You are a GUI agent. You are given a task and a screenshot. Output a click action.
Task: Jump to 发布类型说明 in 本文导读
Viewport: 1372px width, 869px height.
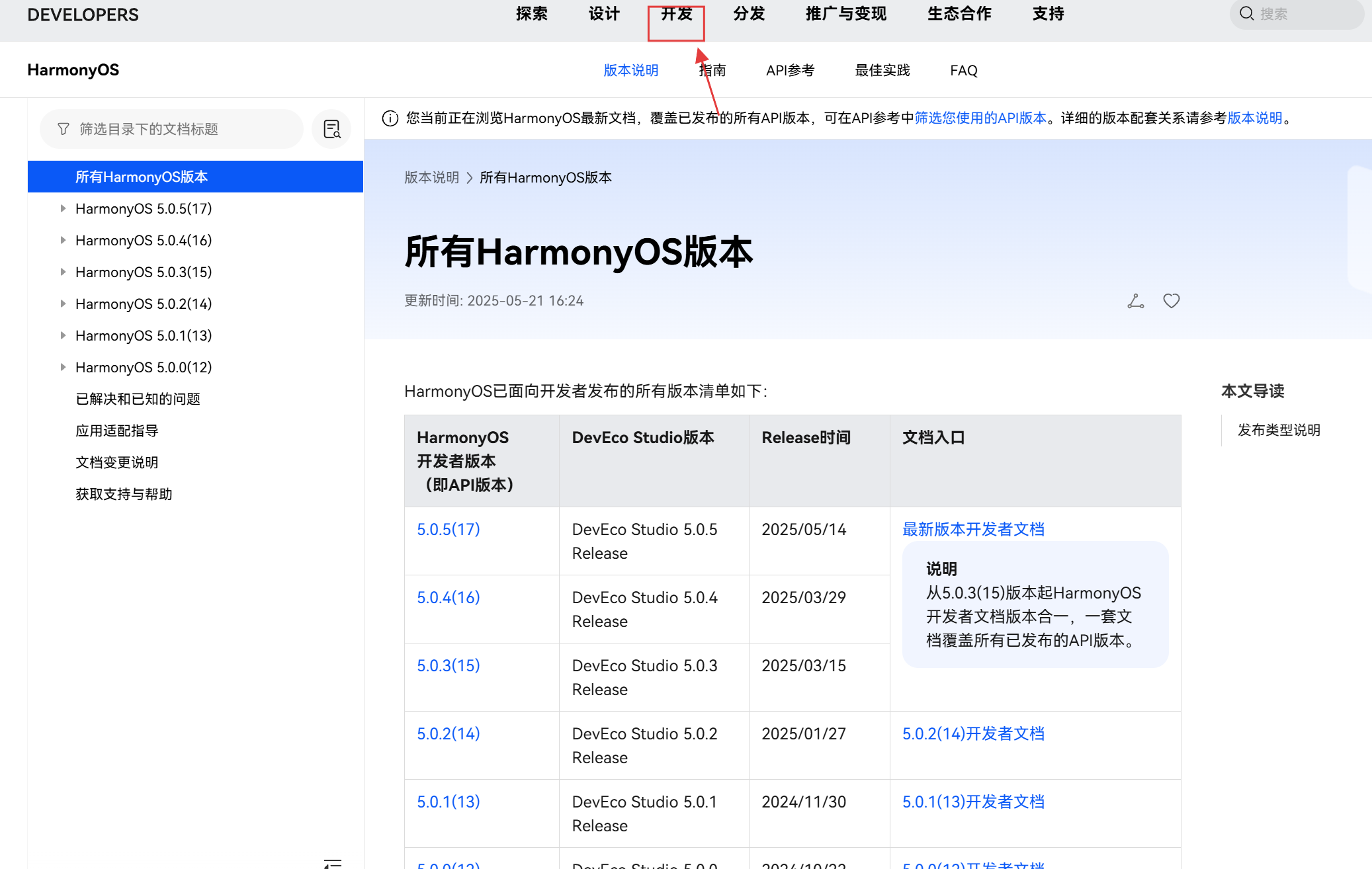coord(1279,430)
